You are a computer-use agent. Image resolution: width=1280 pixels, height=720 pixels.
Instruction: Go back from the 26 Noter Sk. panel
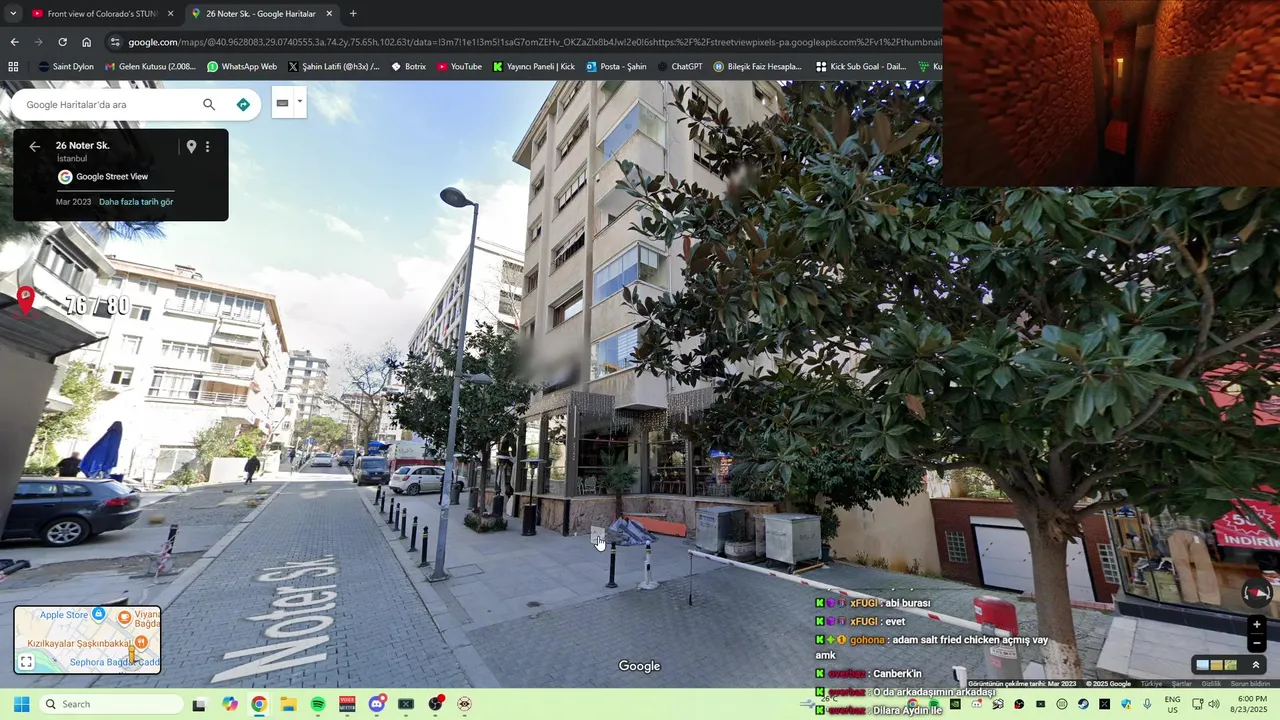click(35, 146)
